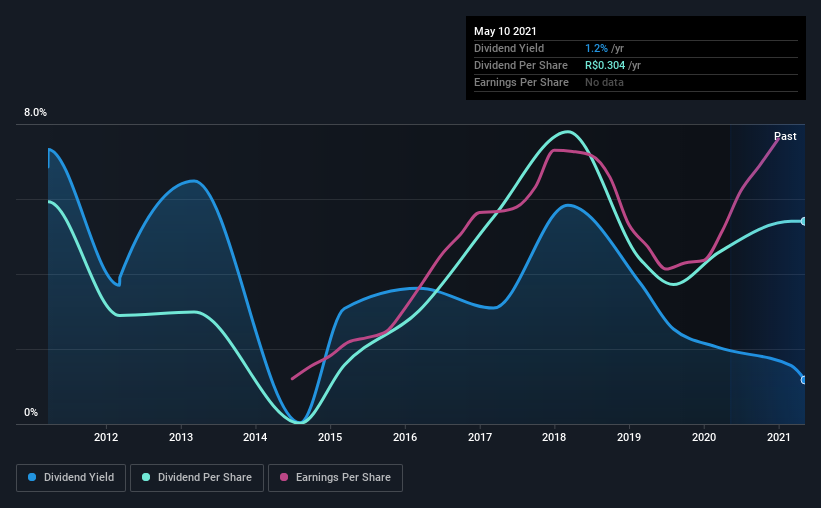Click the blue Dividend Yield legend dot

32,477
